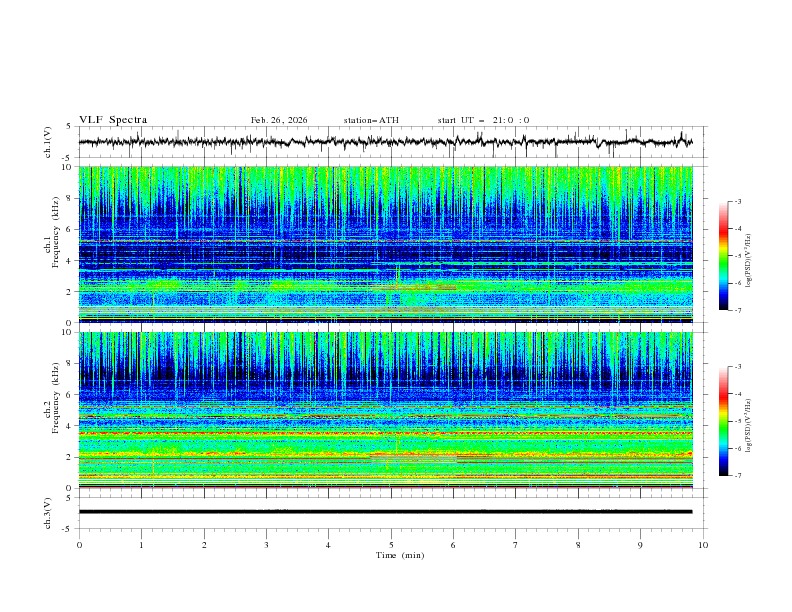The image size is (792, 612).
Task: Click the time axis tick label "8"
Action: (x=578, y=545)
